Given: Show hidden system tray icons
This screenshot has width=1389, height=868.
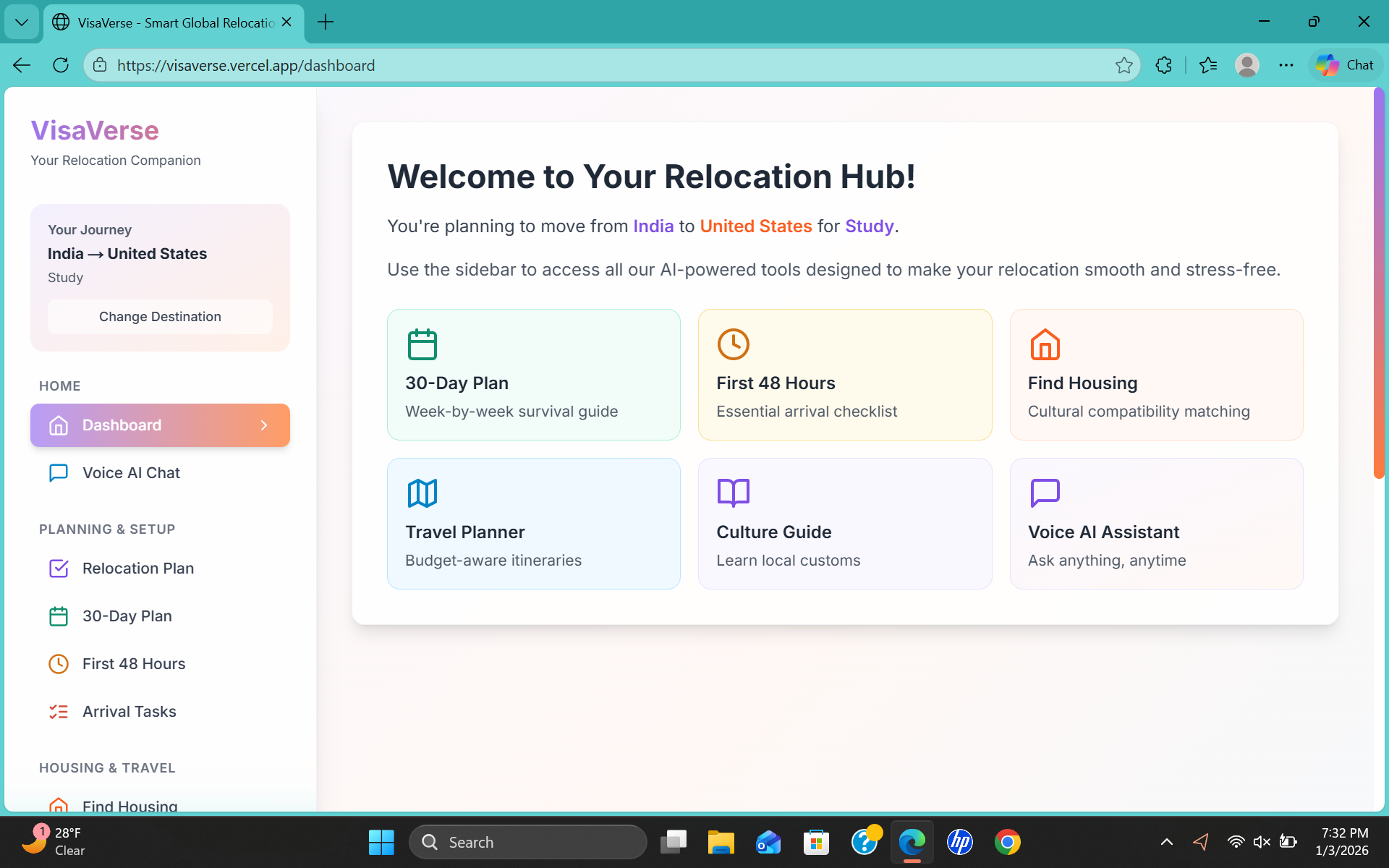Looking at the screenshot, I should [1166, 842].
